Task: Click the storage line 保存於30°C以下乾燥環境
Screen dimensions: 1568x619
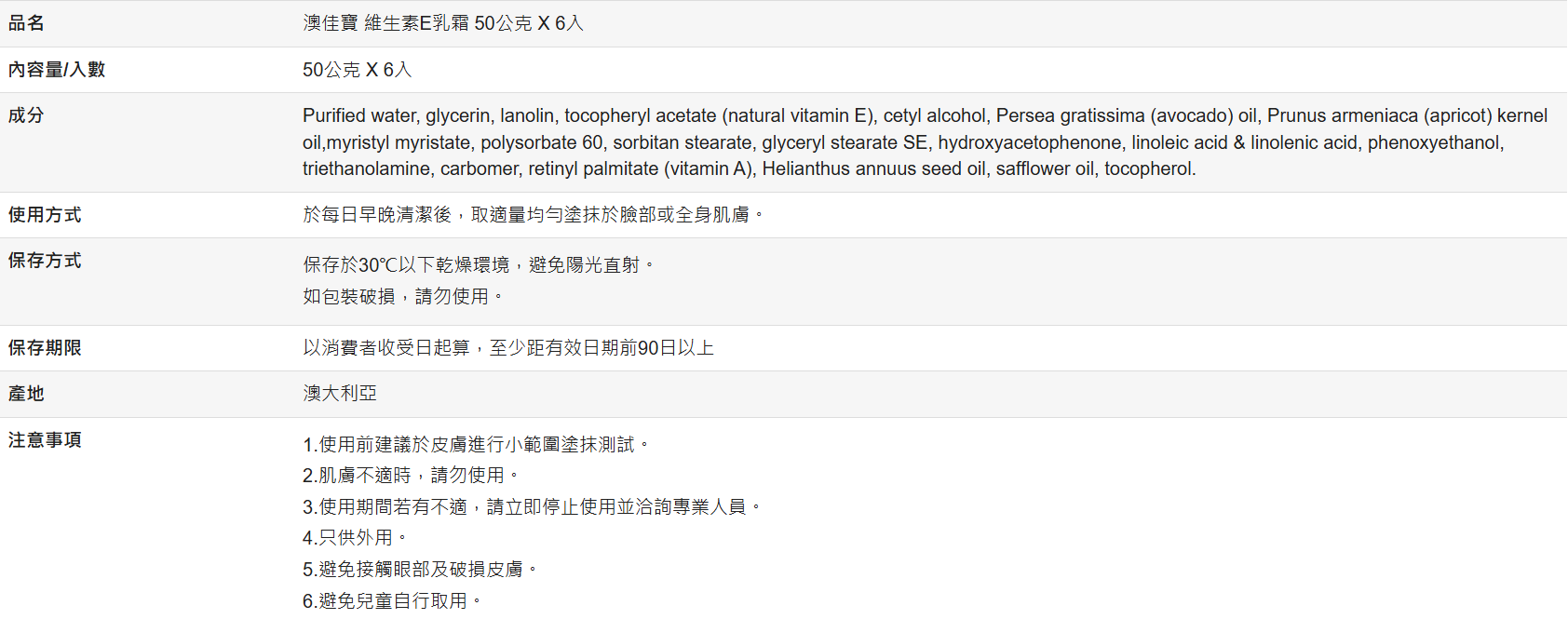Action: point(478,265)
